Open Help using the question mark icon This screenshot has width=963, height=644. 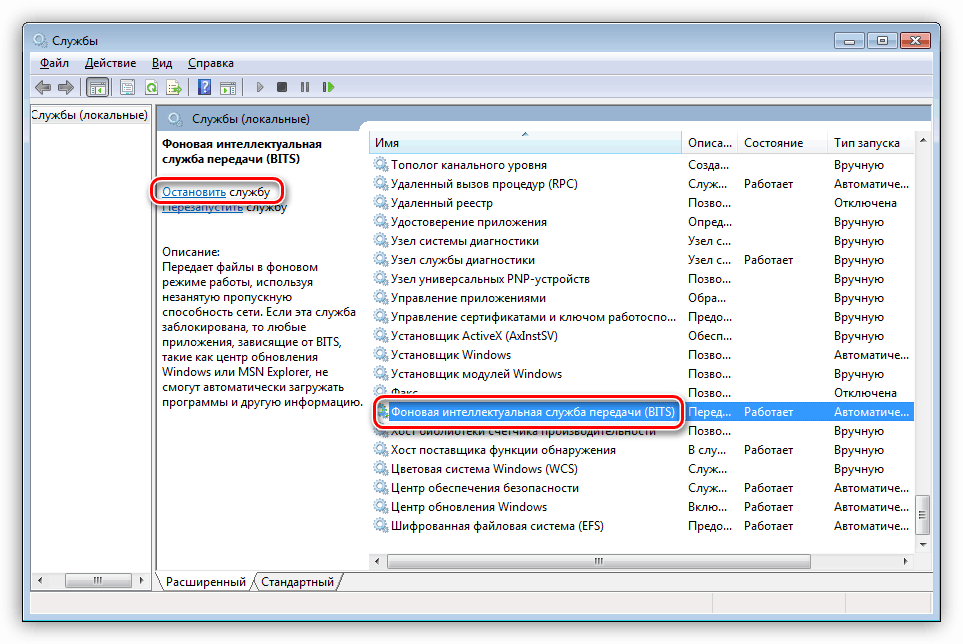tap(205, 87)
